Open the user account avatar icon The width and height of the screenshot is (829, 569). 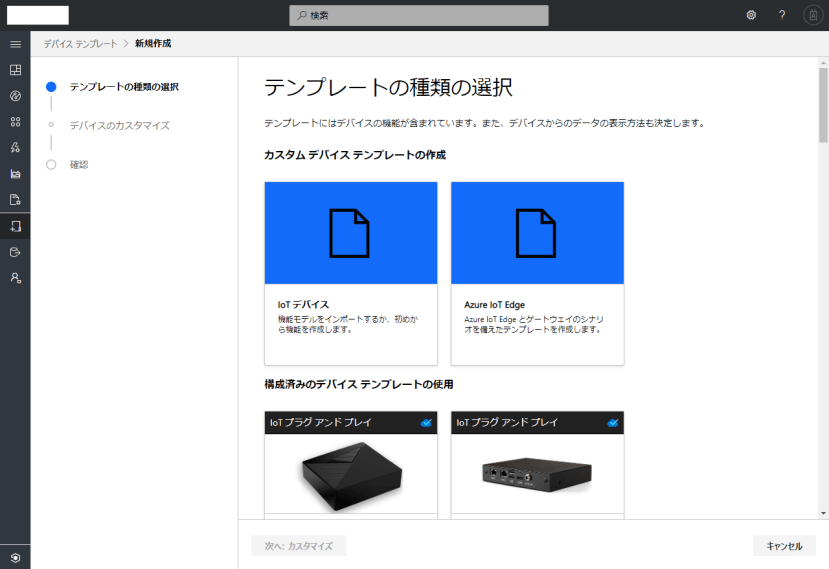(813, 15)
